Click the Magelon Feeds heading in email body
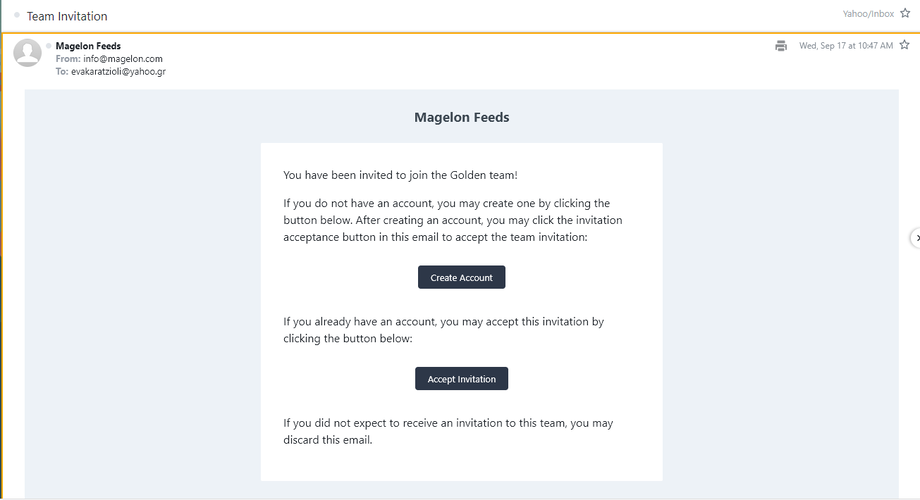Screen dimensions: 920x500 [461, 117]
